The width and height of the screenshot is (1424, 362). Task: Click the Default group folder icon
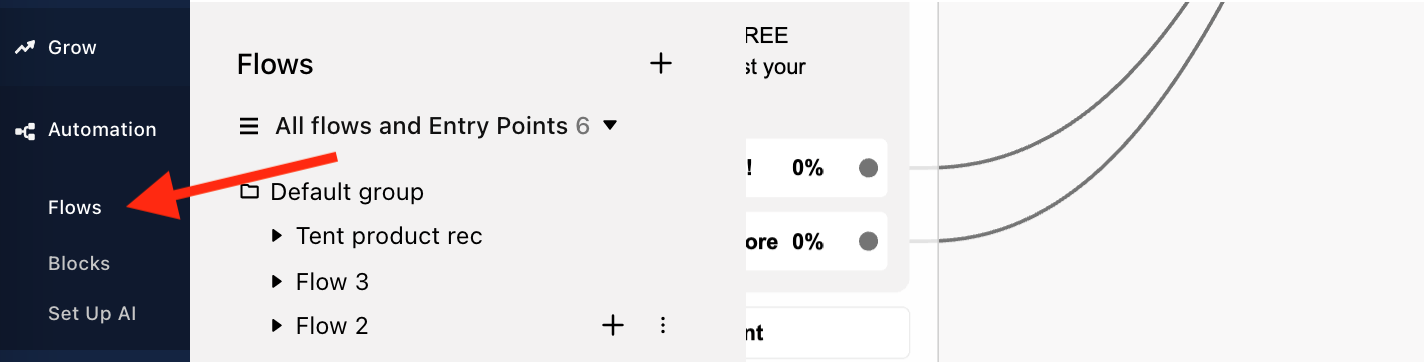250,191
